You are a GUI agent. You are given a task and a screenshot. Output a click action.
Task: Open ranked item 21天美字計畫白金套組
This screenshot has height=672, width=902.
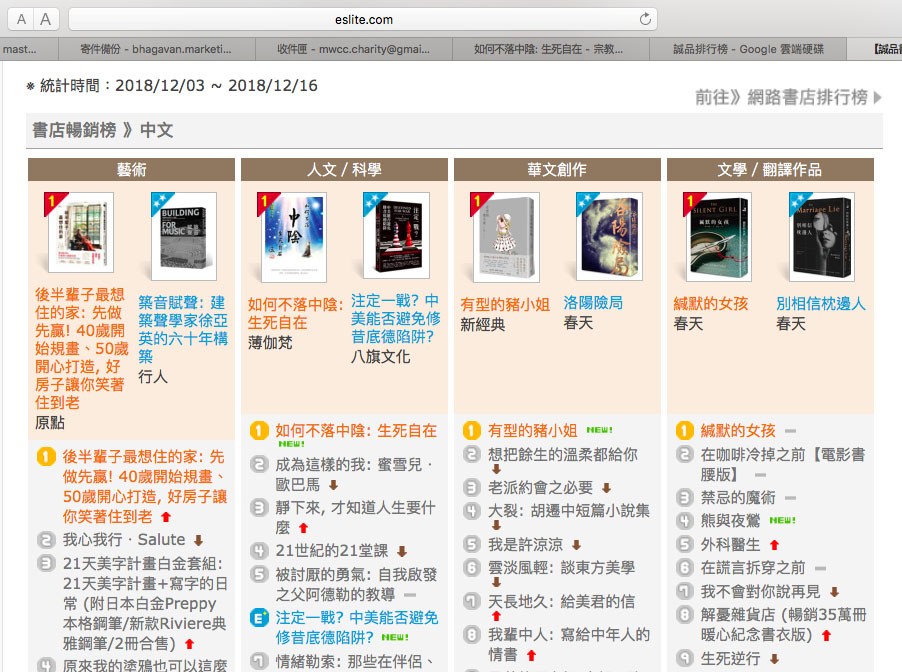tap(145, 604)
